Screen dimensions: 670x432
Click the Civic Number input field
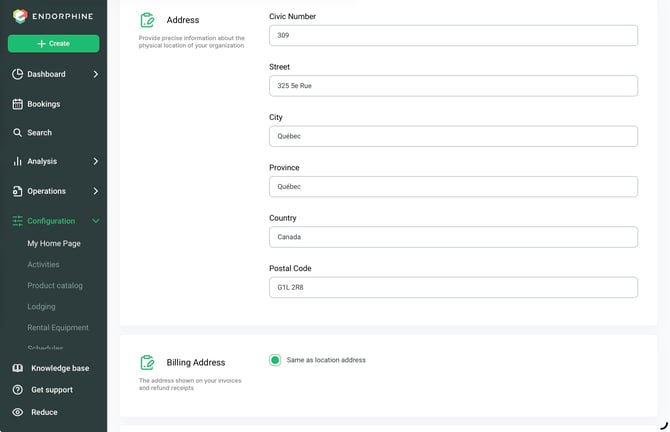pyautogui.click(x=453, y=35)
